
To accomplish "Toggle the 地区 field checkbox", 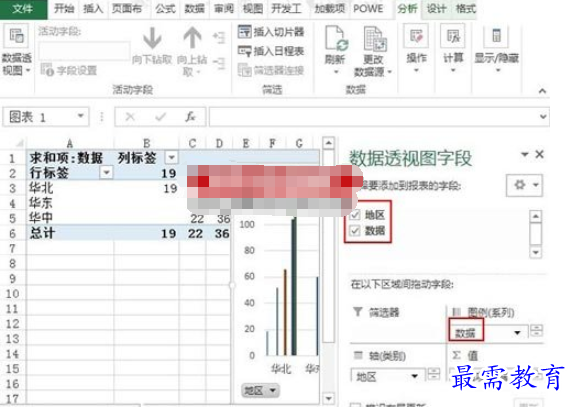I will coord(354,215).
